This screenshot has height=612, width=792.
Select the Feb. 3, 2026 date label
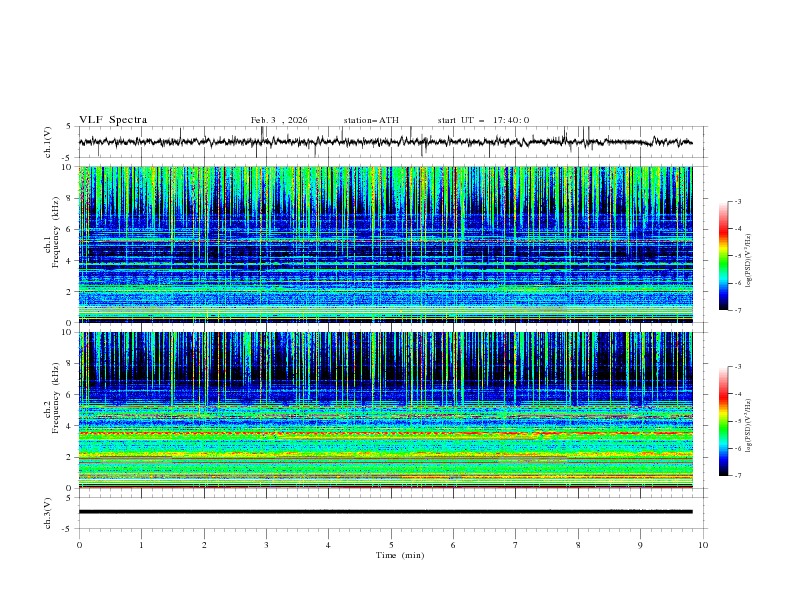(279, 120)
